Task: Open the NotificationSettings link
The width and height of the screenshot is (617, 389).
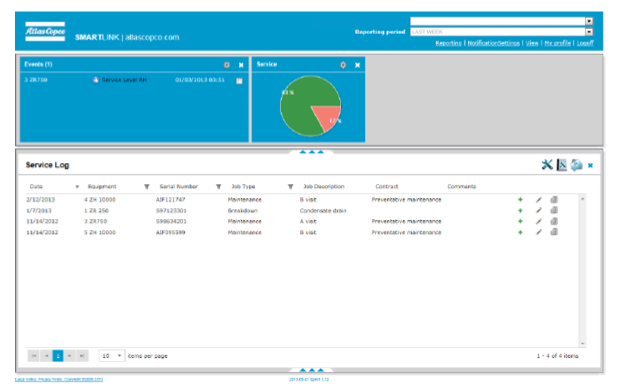Action: click(493, 43)
